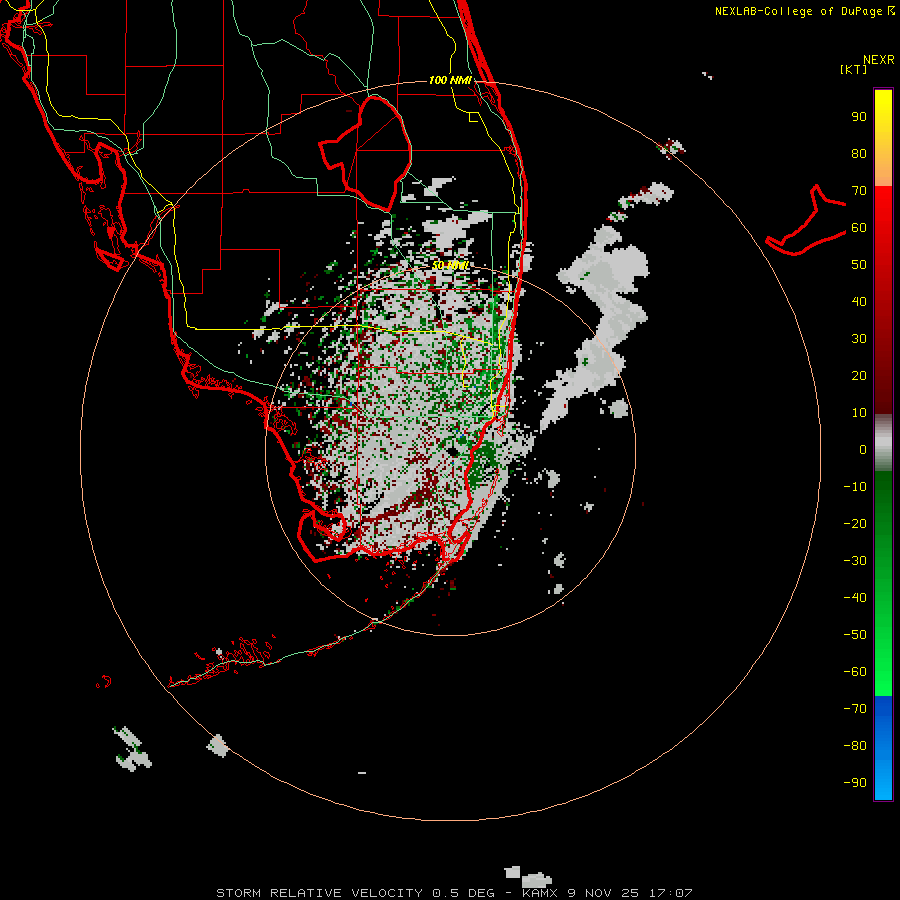Viewport: 900px width, 900px height.
Task: Click the 17:07 timestamp in caption
Action: [670, 893]
